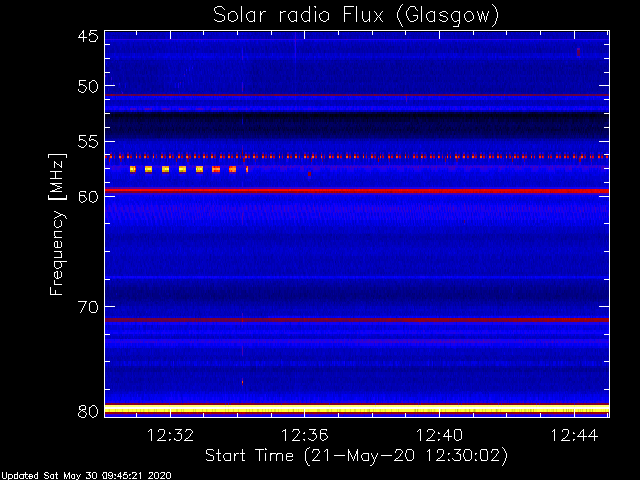
Task: Click the 60 frequency tick label
Action: 88,196
